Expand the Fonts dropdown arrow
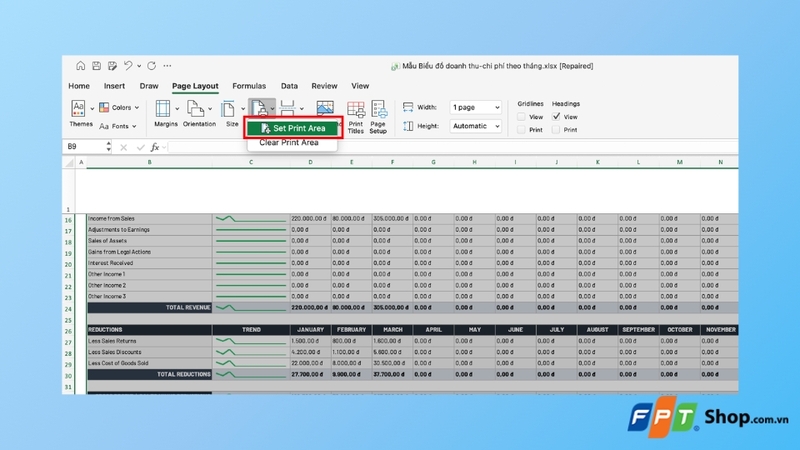 134,127
